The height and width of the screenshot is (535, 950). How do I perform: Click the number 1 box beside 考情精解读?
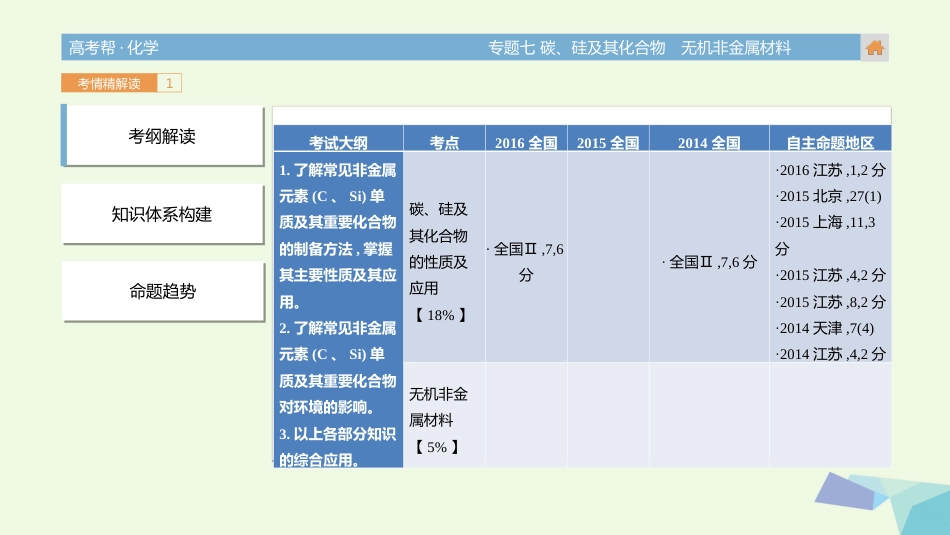point(170,83)
